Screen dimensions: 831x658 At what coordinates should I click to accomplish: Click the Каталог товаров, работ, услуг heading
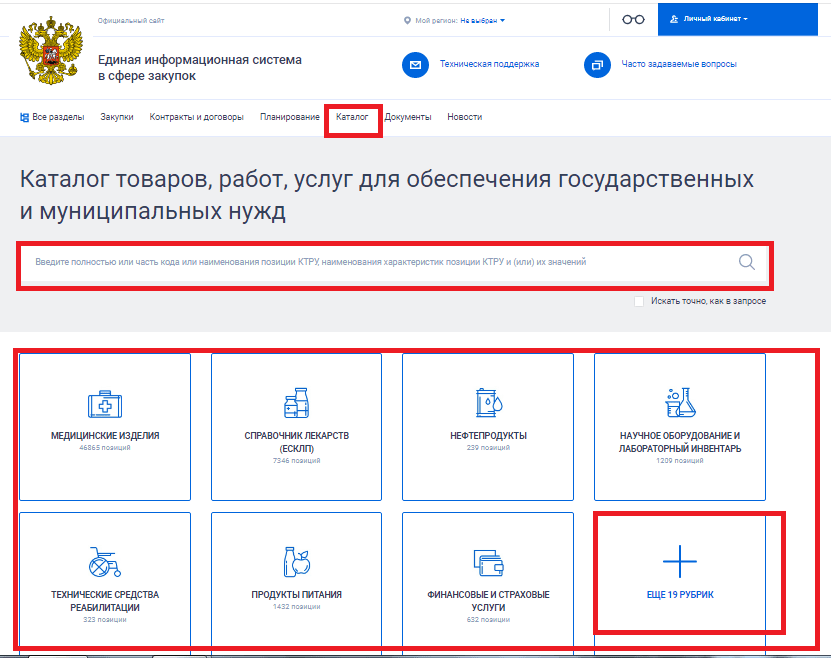[387, 195]
